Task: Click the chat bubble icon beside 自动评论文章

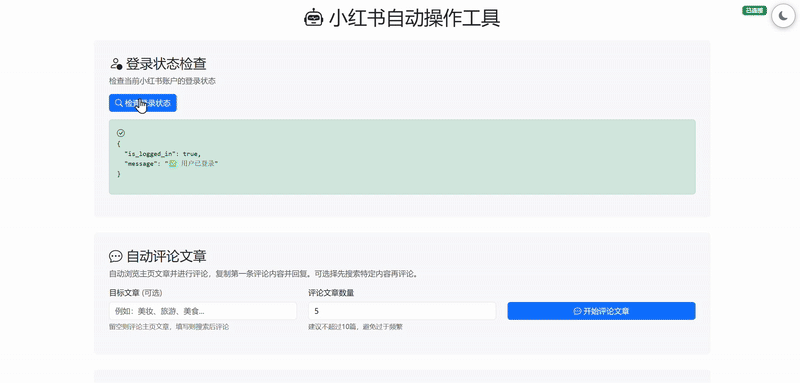Action: click(116, 256)
